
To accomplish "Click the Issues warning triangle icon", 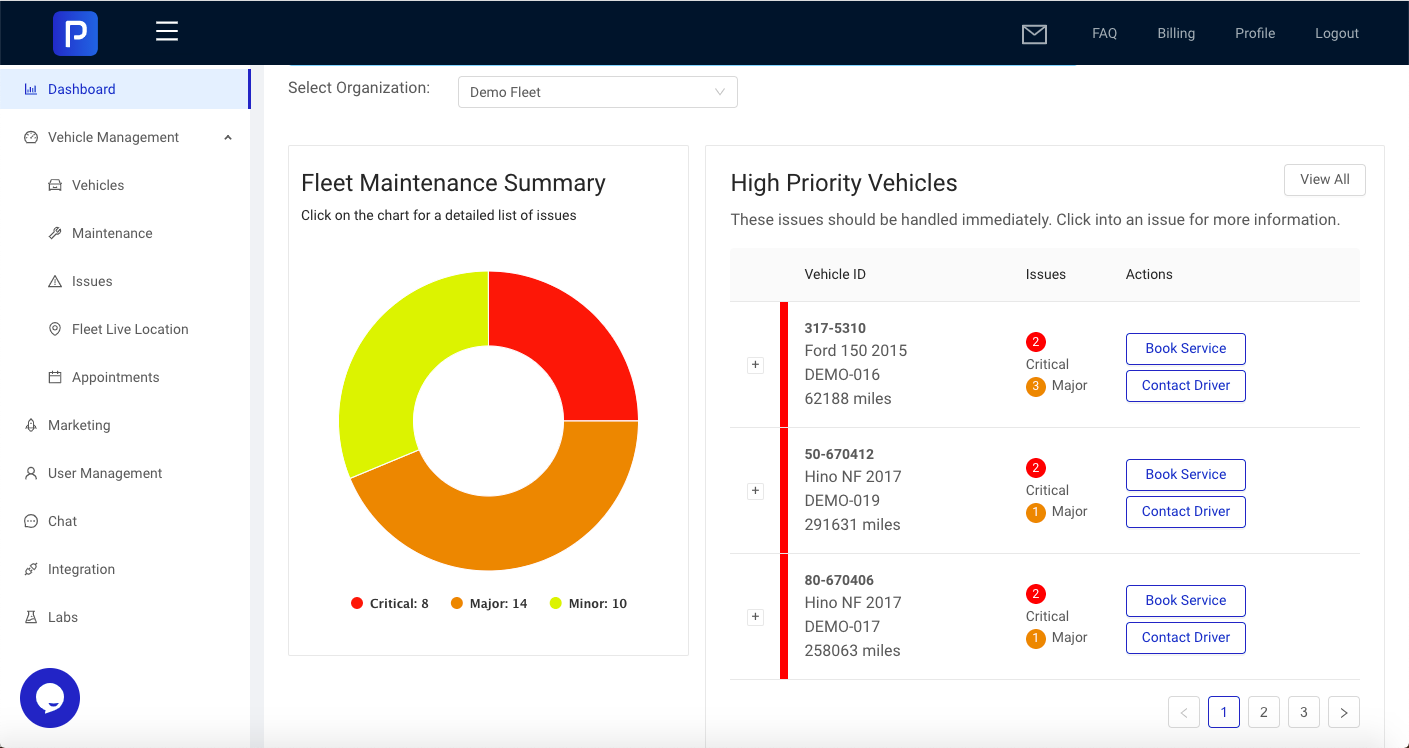I will pos(55,282).
